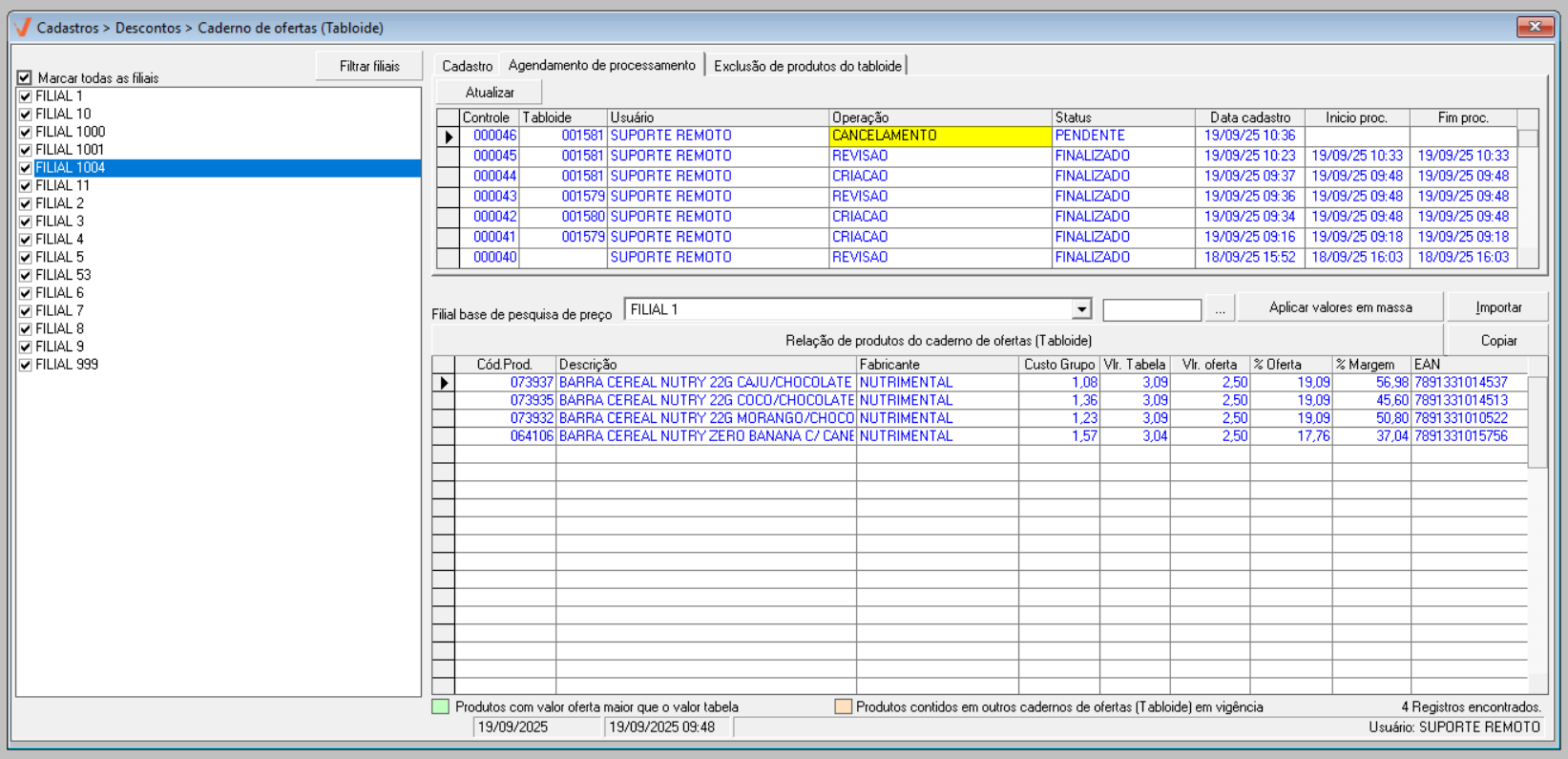Click the ellipsis browse button beside search field

pyautogui.click(x=1220, y=309)
